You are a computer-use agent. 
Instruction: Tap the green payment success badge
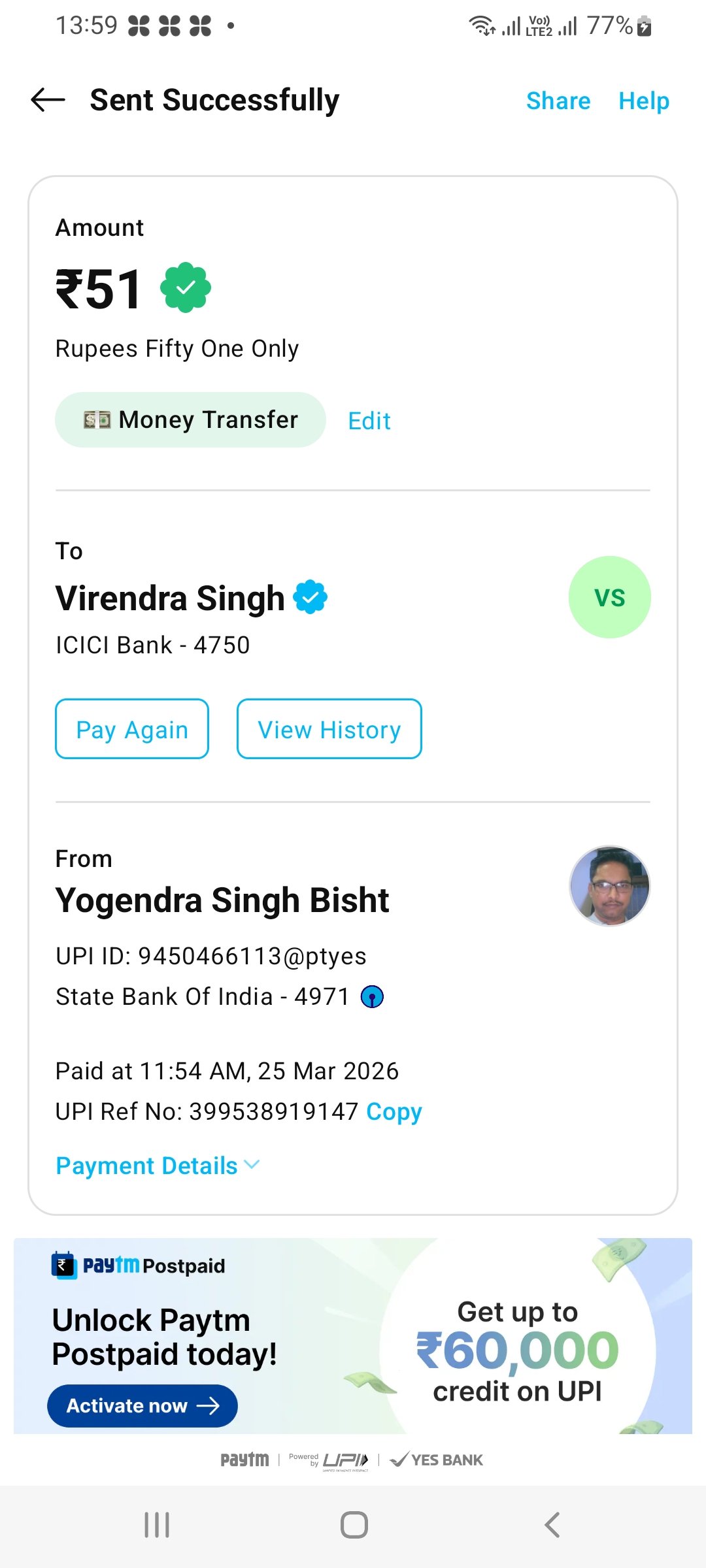(186, 287)
